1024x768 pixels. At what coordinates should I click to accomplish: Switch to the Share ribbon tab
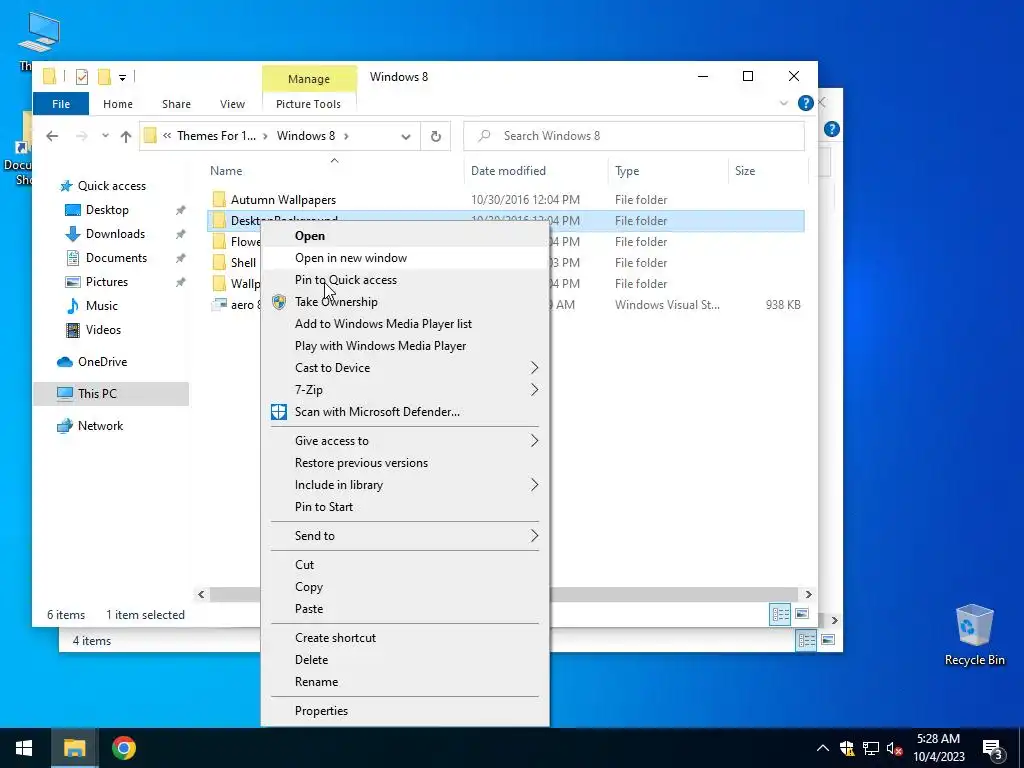point(176,104)
